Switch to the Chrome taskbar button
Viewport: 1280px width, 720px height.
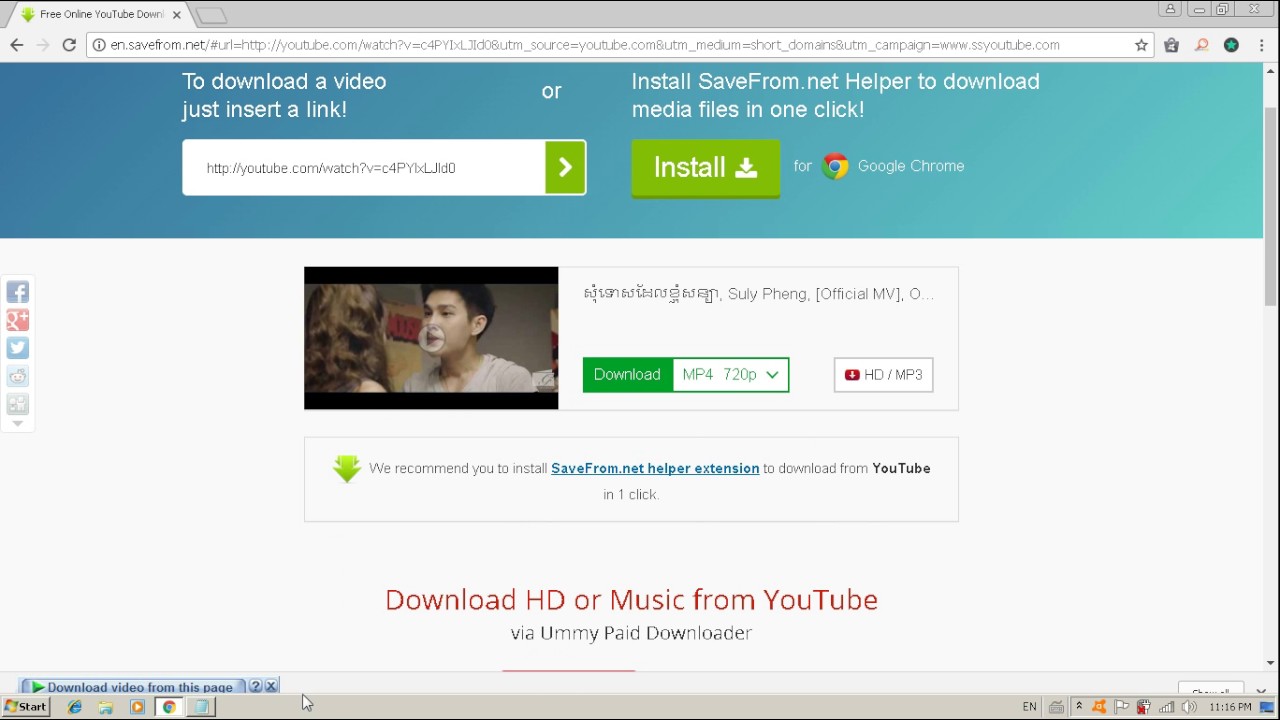pyautogui.click(x=169, y=707)
